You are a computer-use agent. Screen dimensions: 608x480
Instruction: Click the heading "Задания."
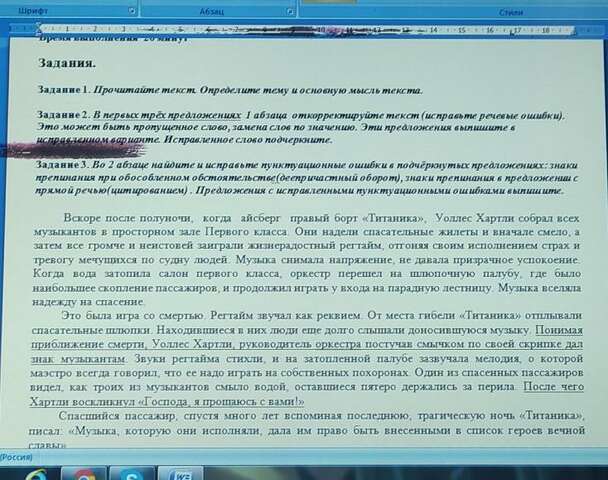click(67, 63)
